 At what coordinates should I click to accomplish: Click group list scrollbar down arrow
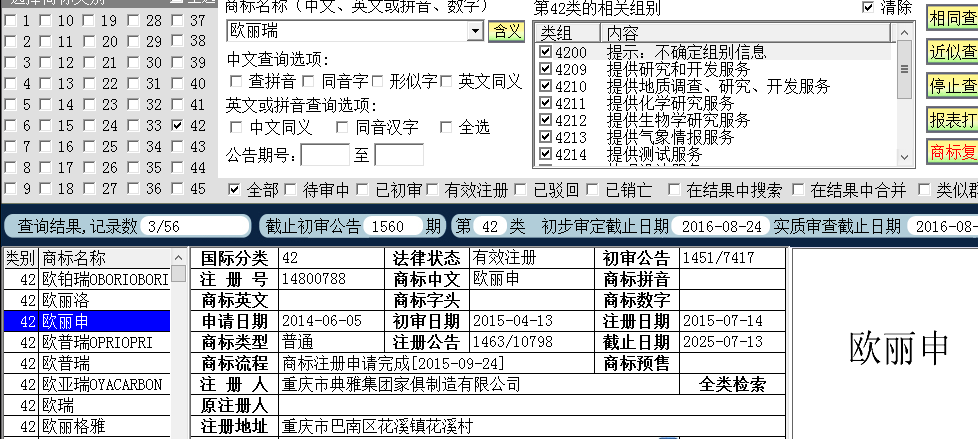(904, 157)
